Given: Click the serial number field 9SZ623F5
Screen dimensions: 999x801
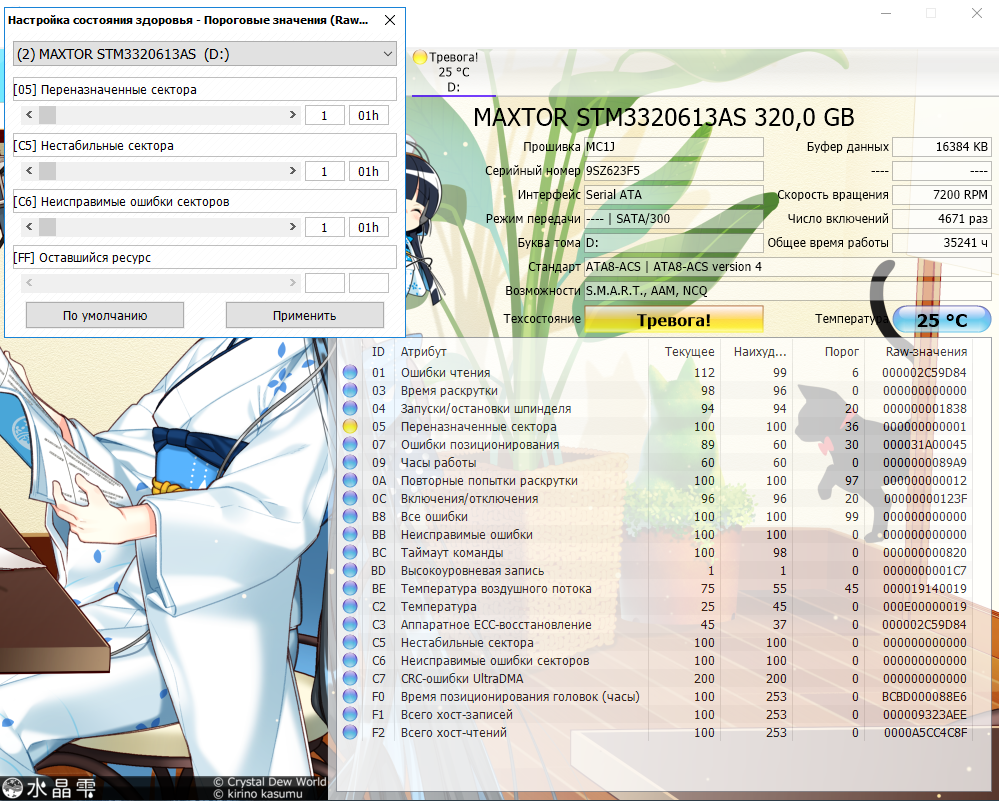Looking at the screenshot, I should (x=674, y=171).
